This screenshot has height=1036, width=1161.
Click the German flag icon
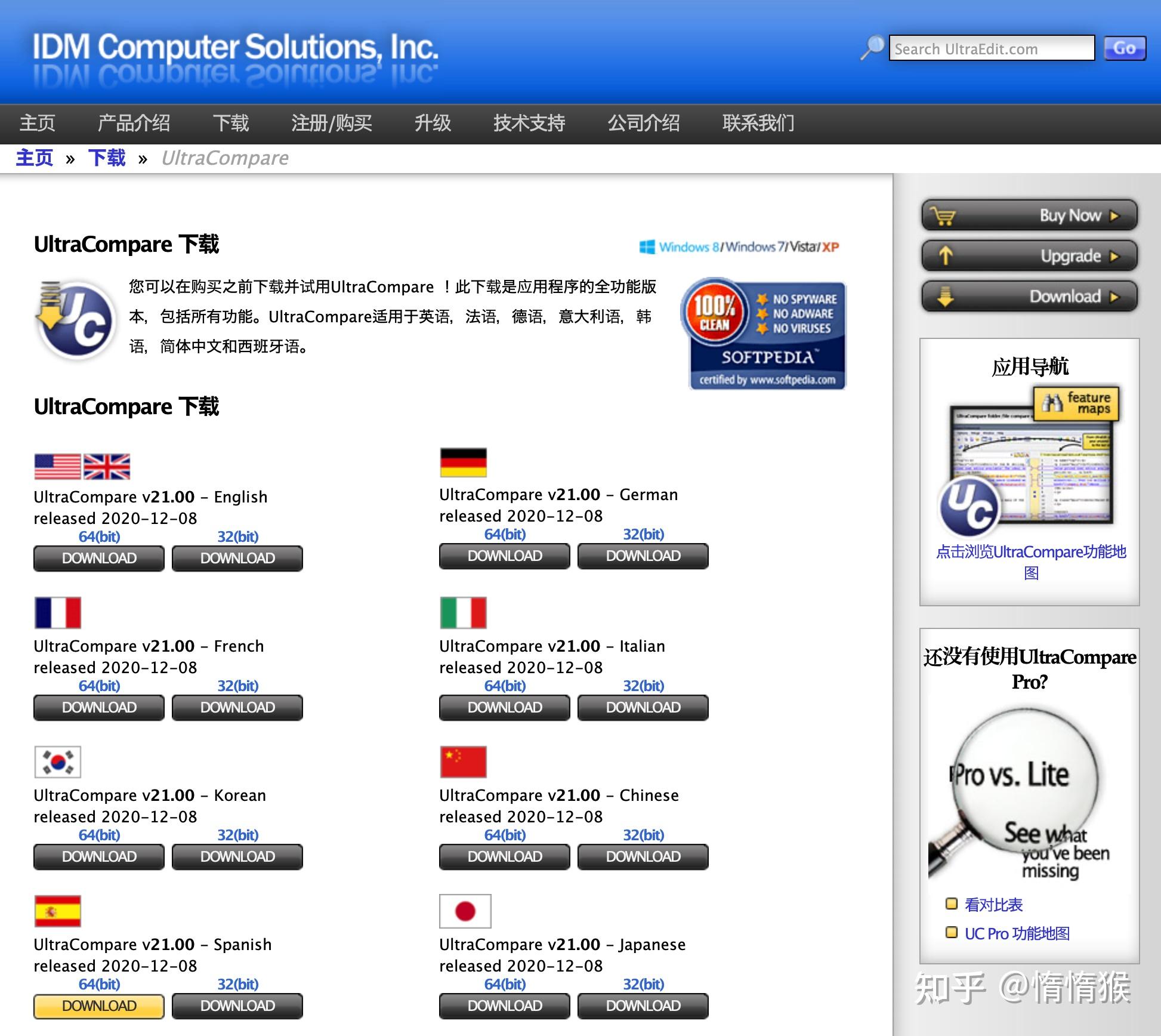coord(463,462)
